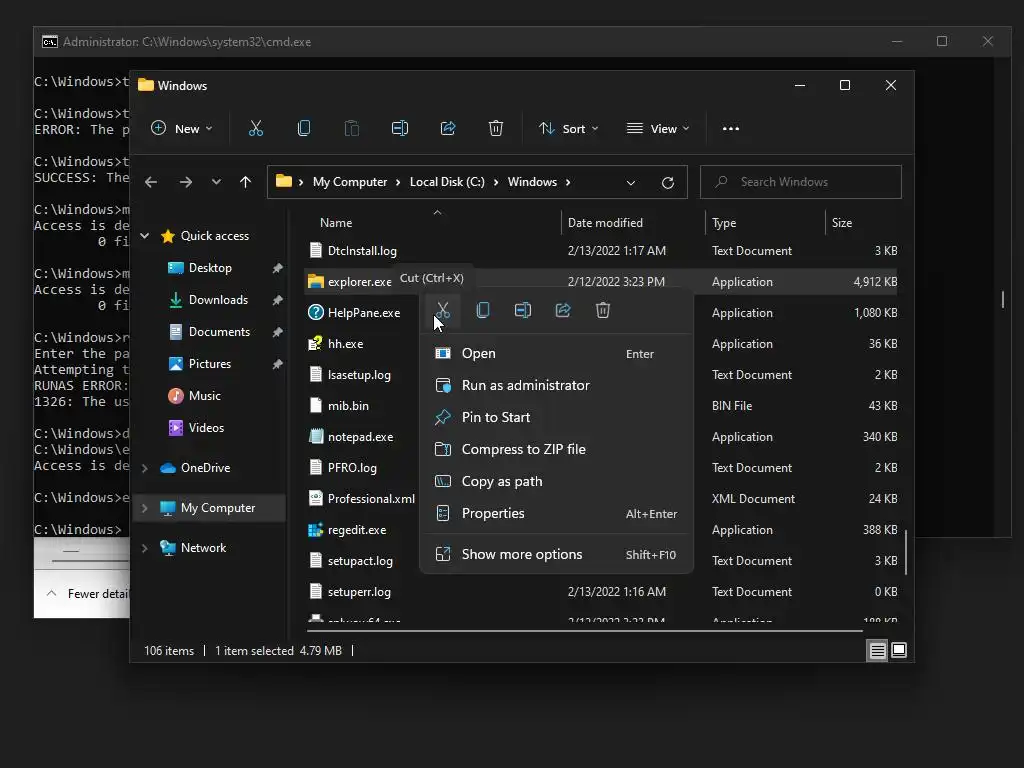Viewport: 1024px width, 768px height.
Task: Open the Sort dropdown
Action: (568, 129)
